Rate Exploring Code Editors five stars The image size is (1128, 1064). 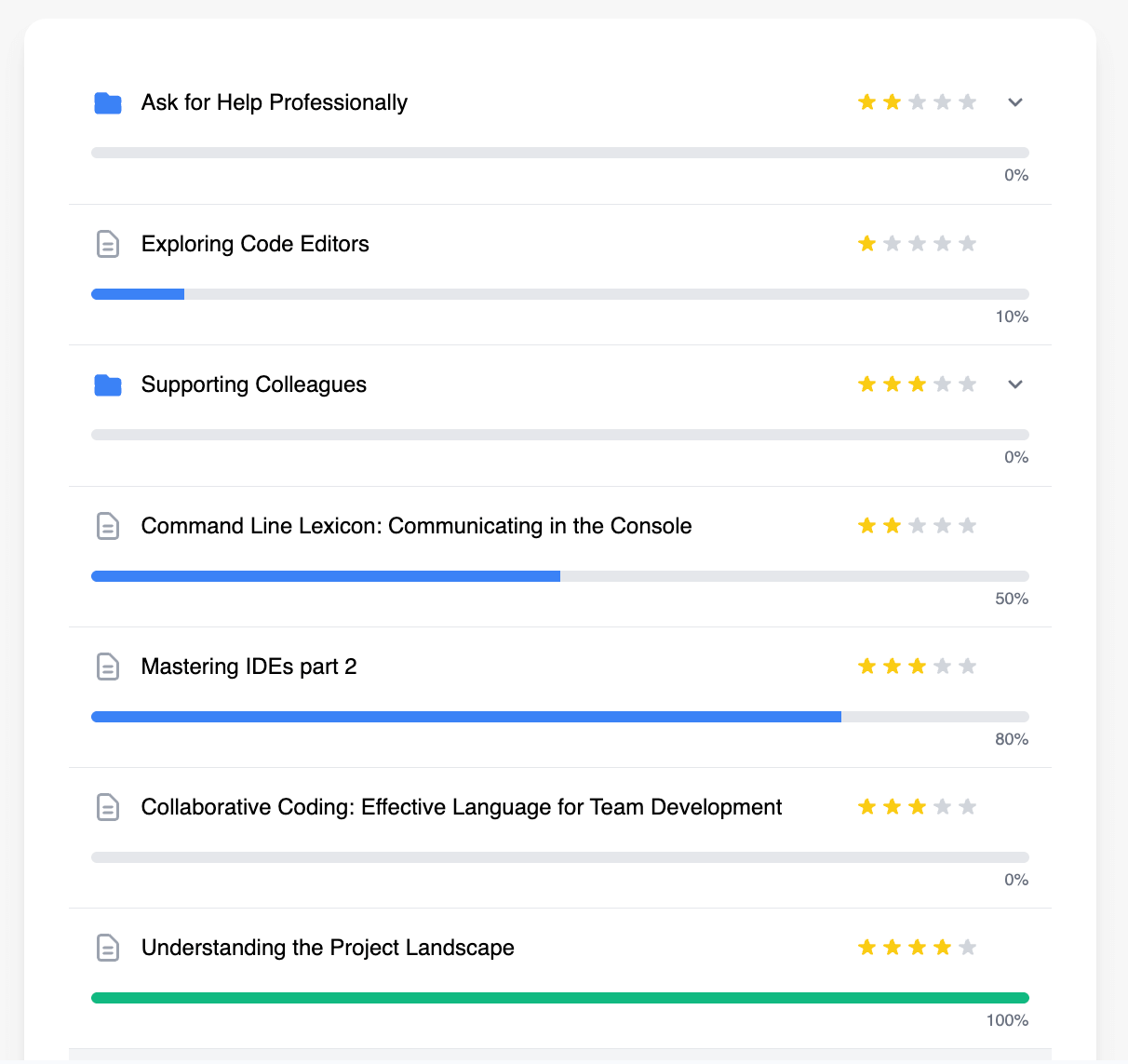point(968,244)
